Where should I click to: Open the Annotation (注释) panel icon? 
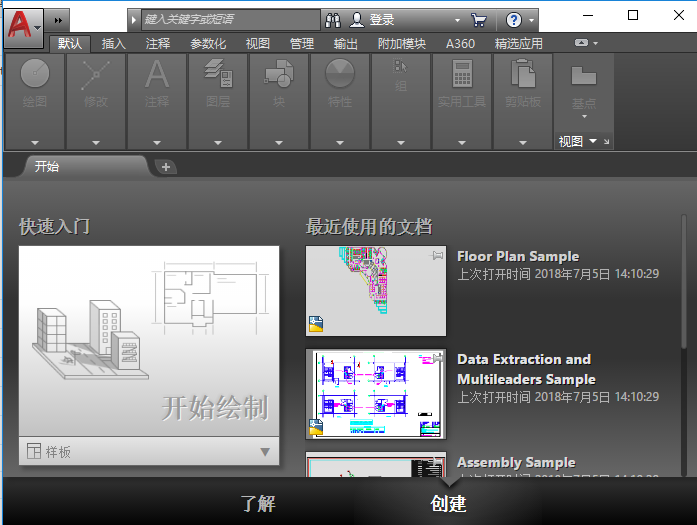(x=157, y=76)
